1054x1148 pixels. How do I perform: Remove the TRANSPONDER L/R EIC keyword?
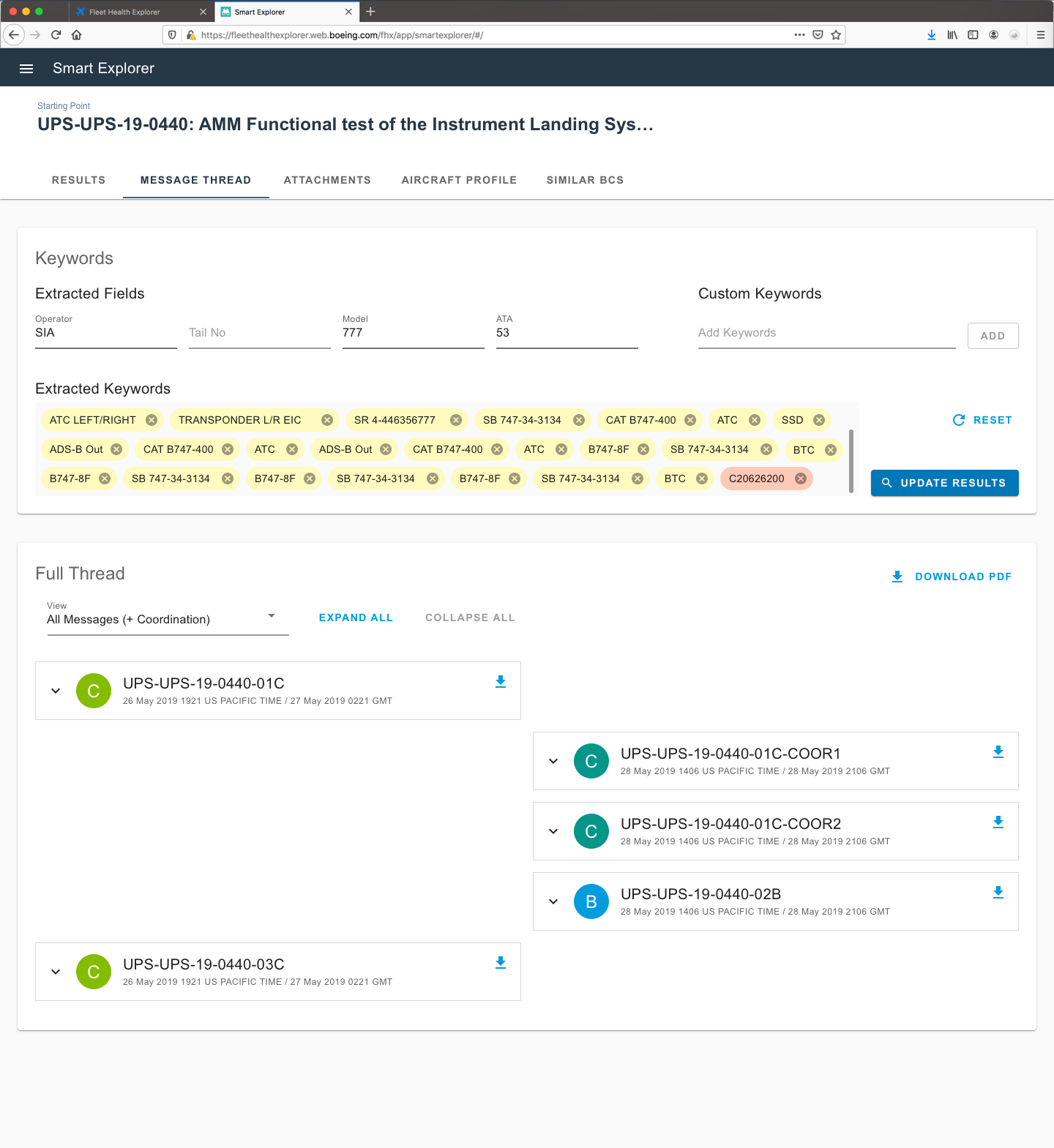click(327, 420)
